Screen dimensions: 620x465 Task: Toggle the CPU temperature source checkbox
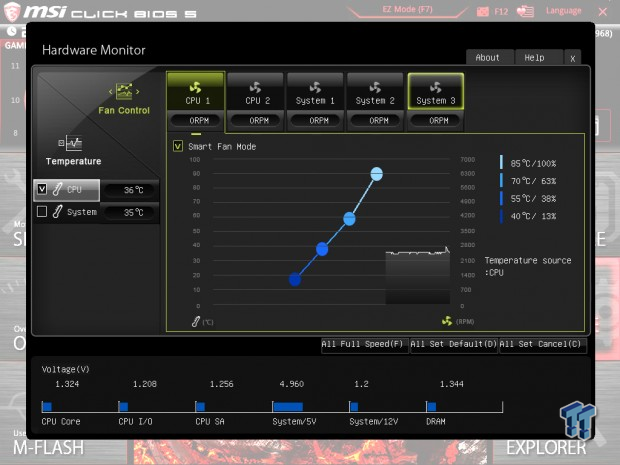pyautogui.click(x=42, y=189)
